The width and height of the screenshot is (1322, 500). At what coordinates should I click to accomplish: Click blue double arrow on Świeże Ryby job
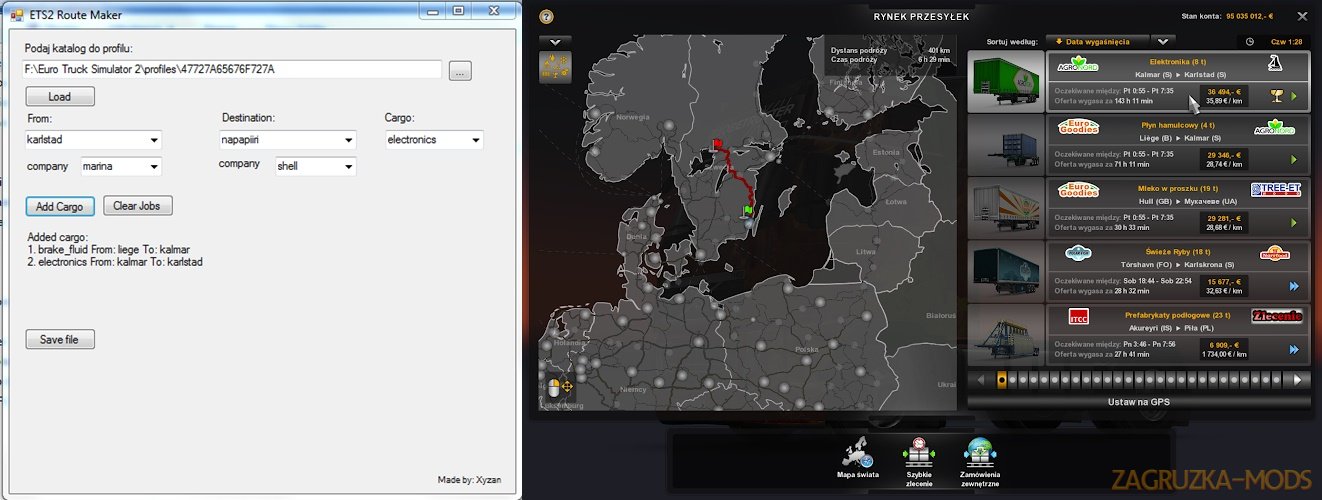(1294, 286)
